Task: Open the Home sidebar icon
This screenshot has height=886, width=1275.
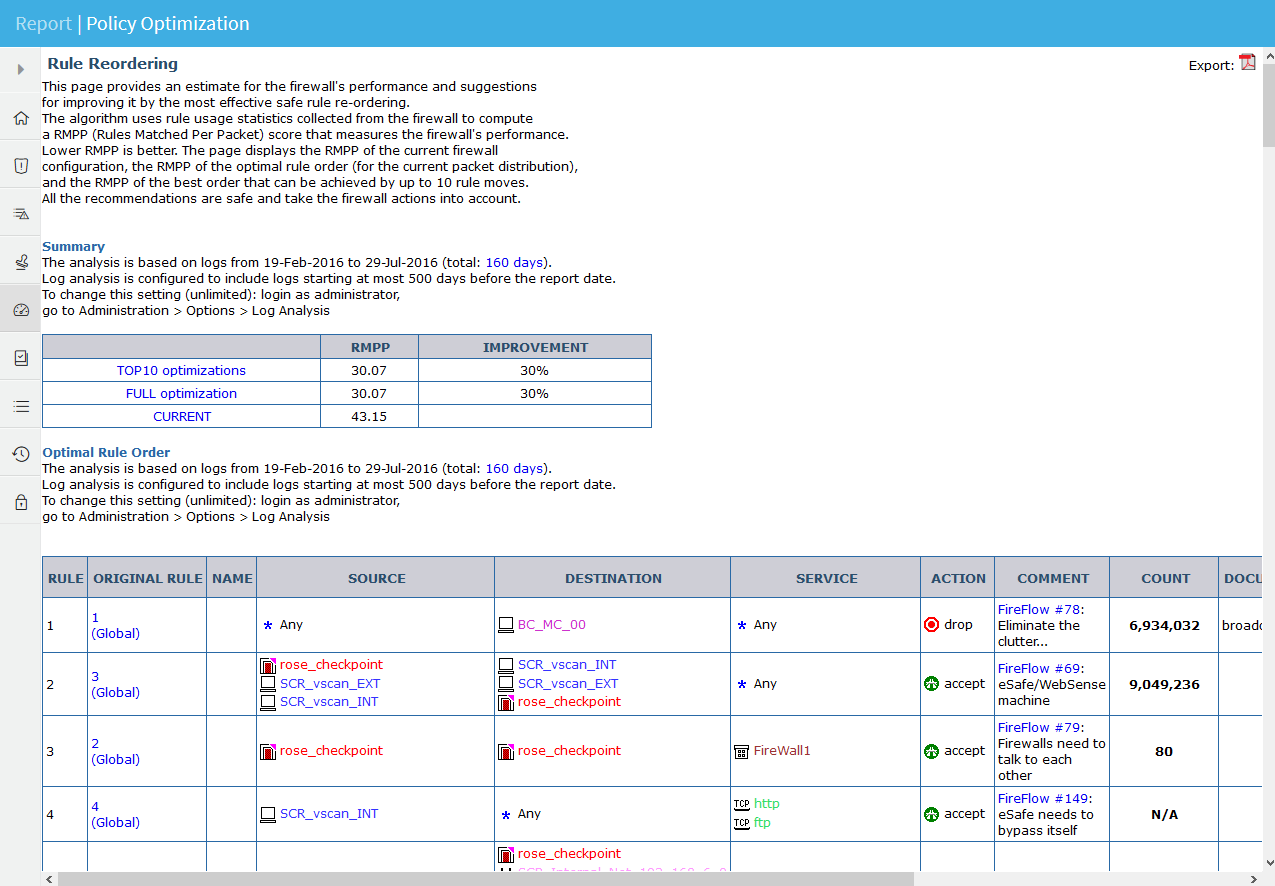Action: [x=20, y=118]
